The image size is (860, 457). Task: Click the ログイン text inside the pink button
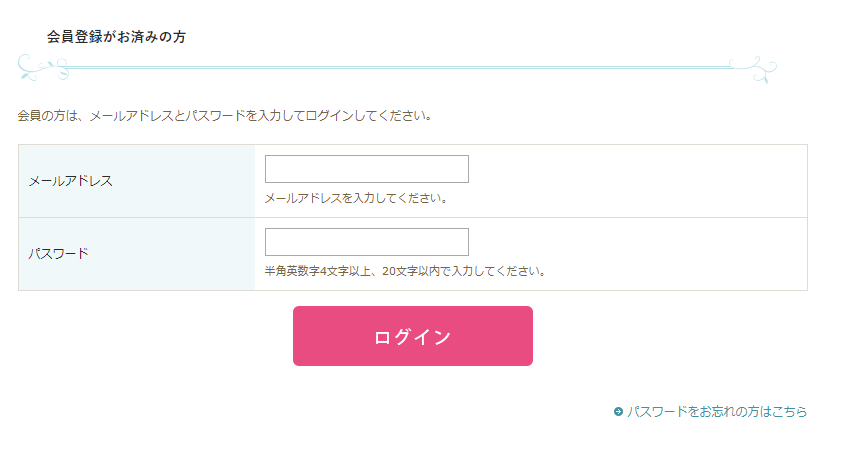[x=412, y=337]
